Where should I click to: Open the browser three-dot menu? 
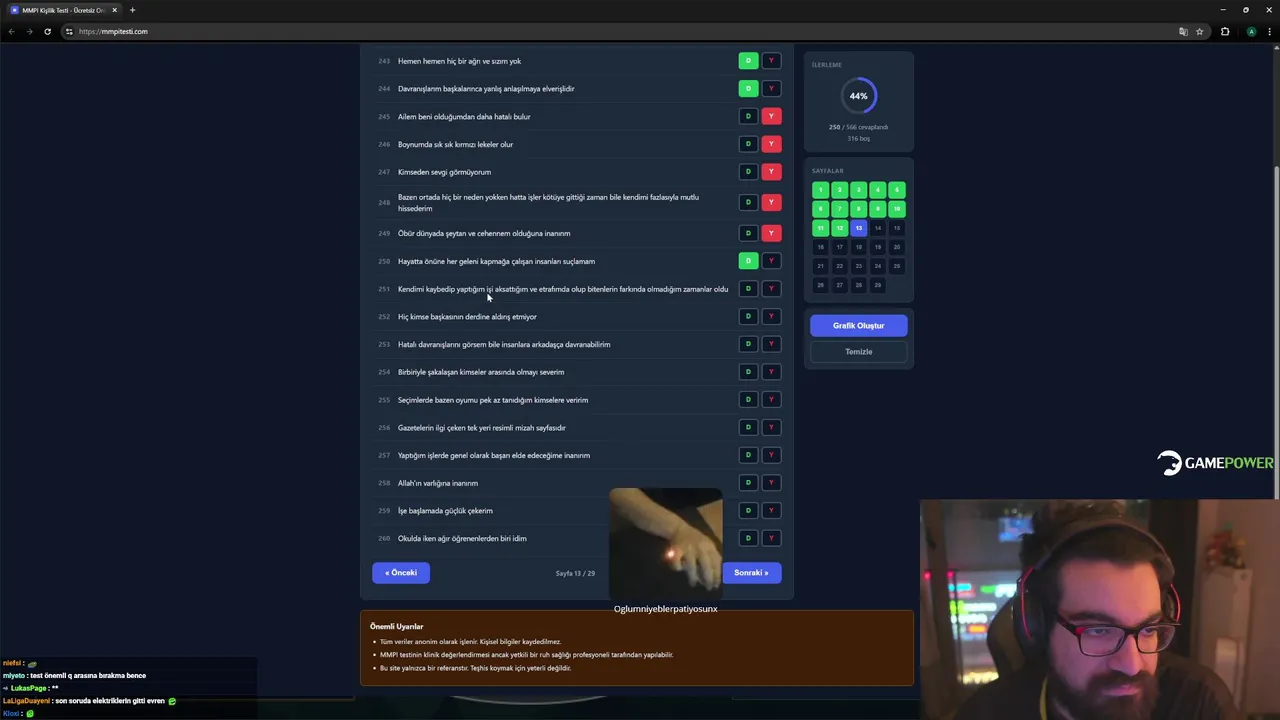1268,31
